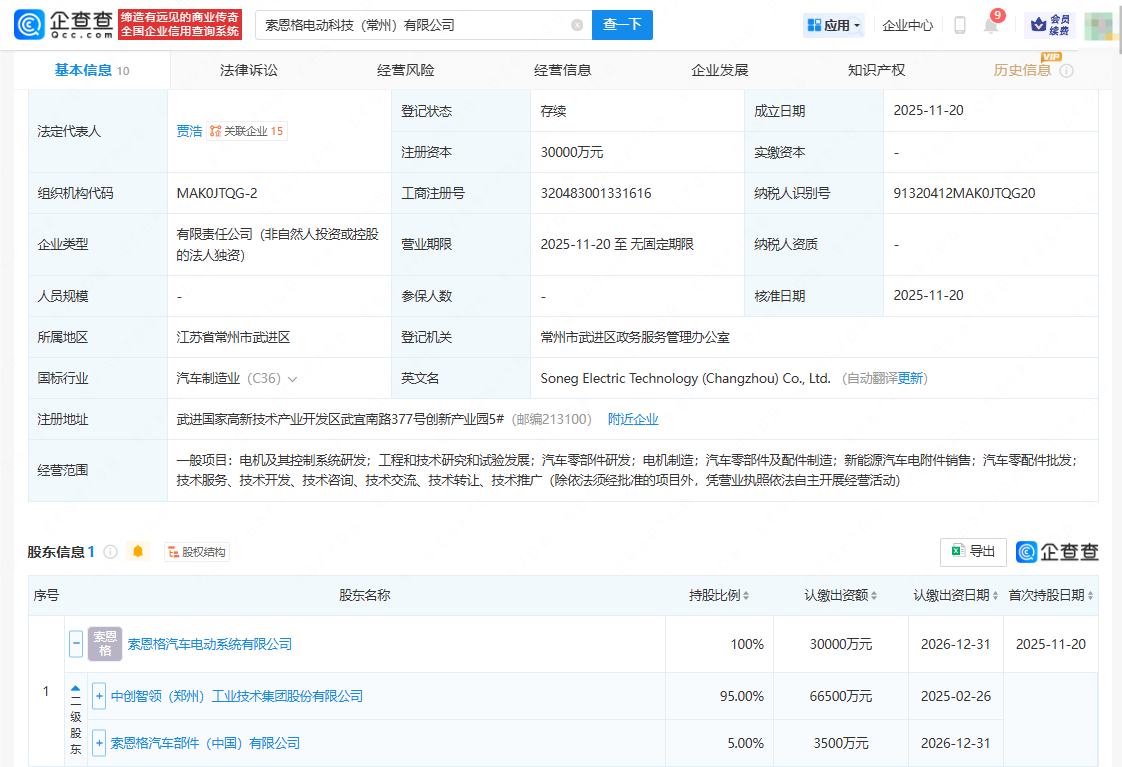Image resolution: width=1122 pixels, height=767 pixels.
Task: Collapse the 索恩格汽车电动系统有限公司 shareholder row
Action: (x=75, y=644)
